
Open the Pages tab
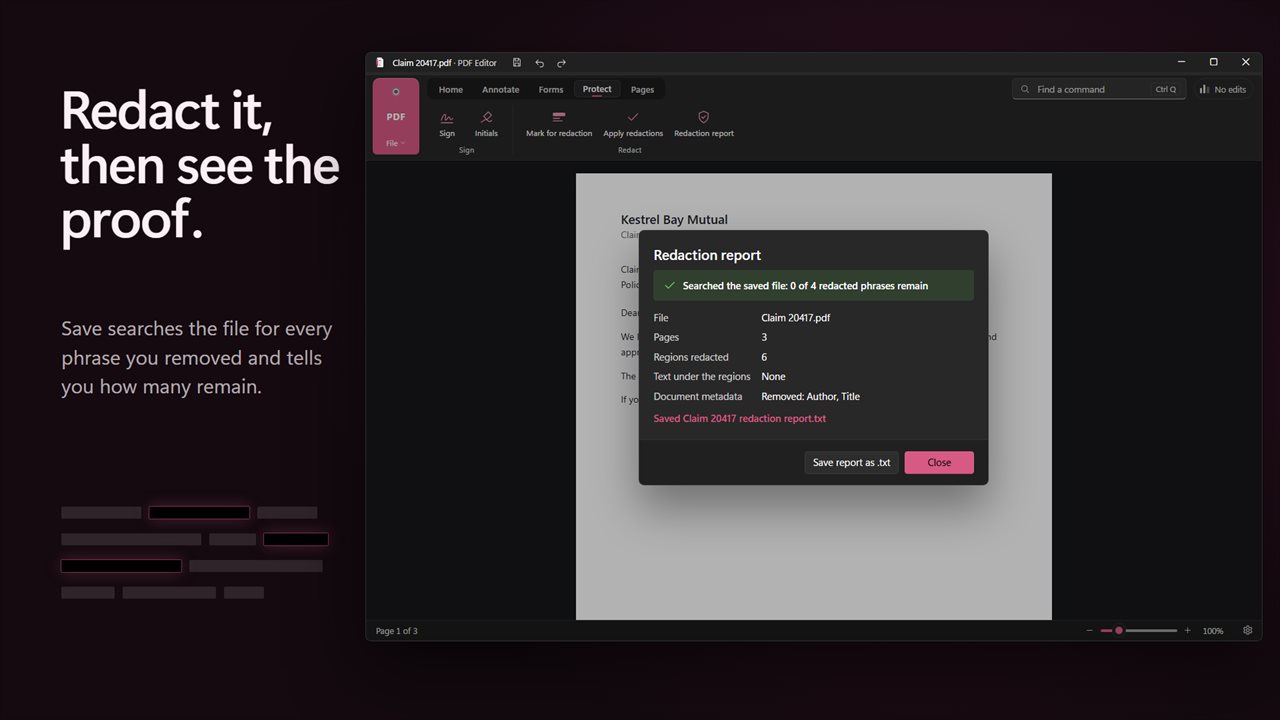643,89
